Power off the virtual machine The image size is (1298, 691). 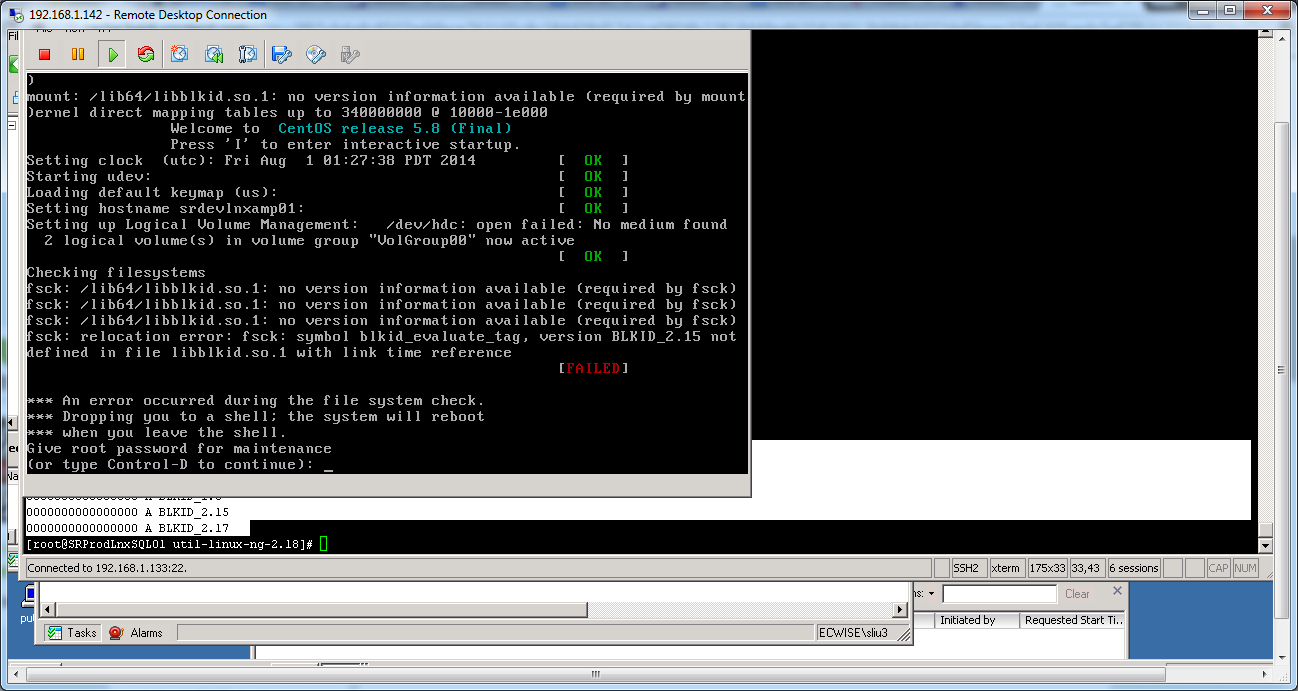(43, 54)
